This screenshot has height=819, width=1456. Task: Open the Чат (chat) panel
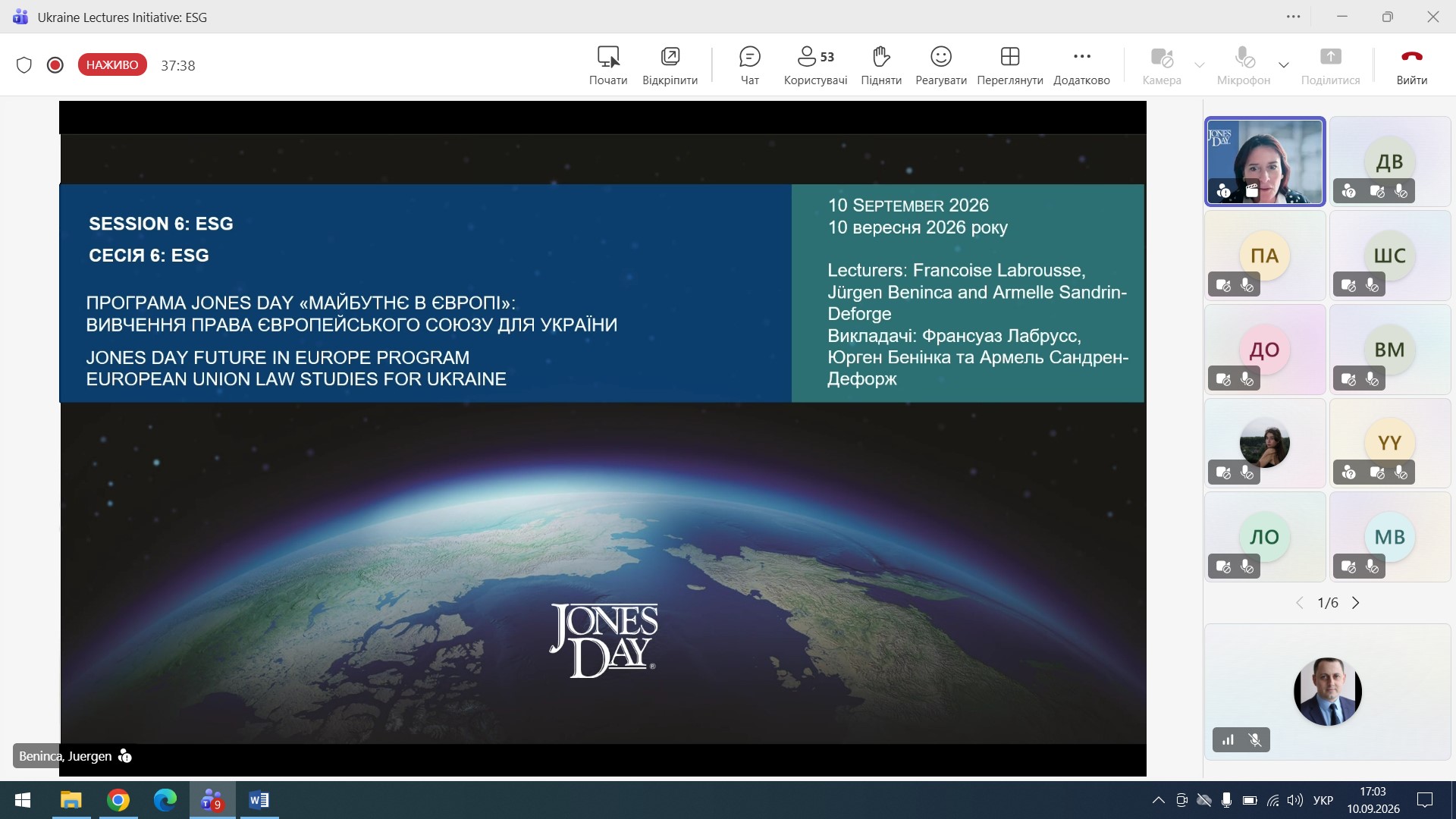749,65
